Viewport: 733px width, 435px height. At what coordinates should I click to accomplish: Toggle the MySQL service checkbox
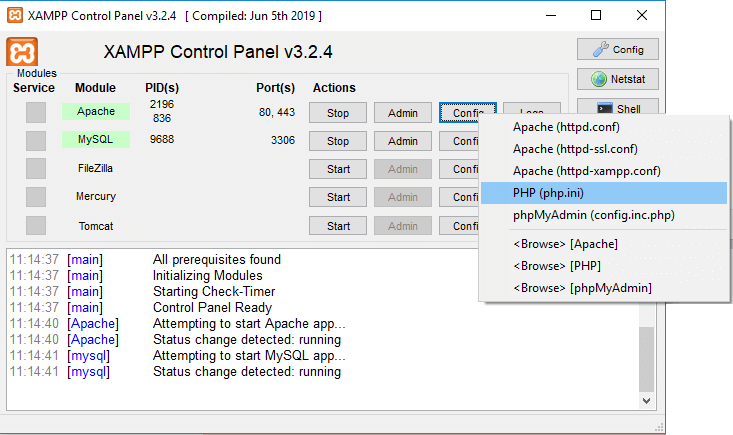tap(36, 141)
